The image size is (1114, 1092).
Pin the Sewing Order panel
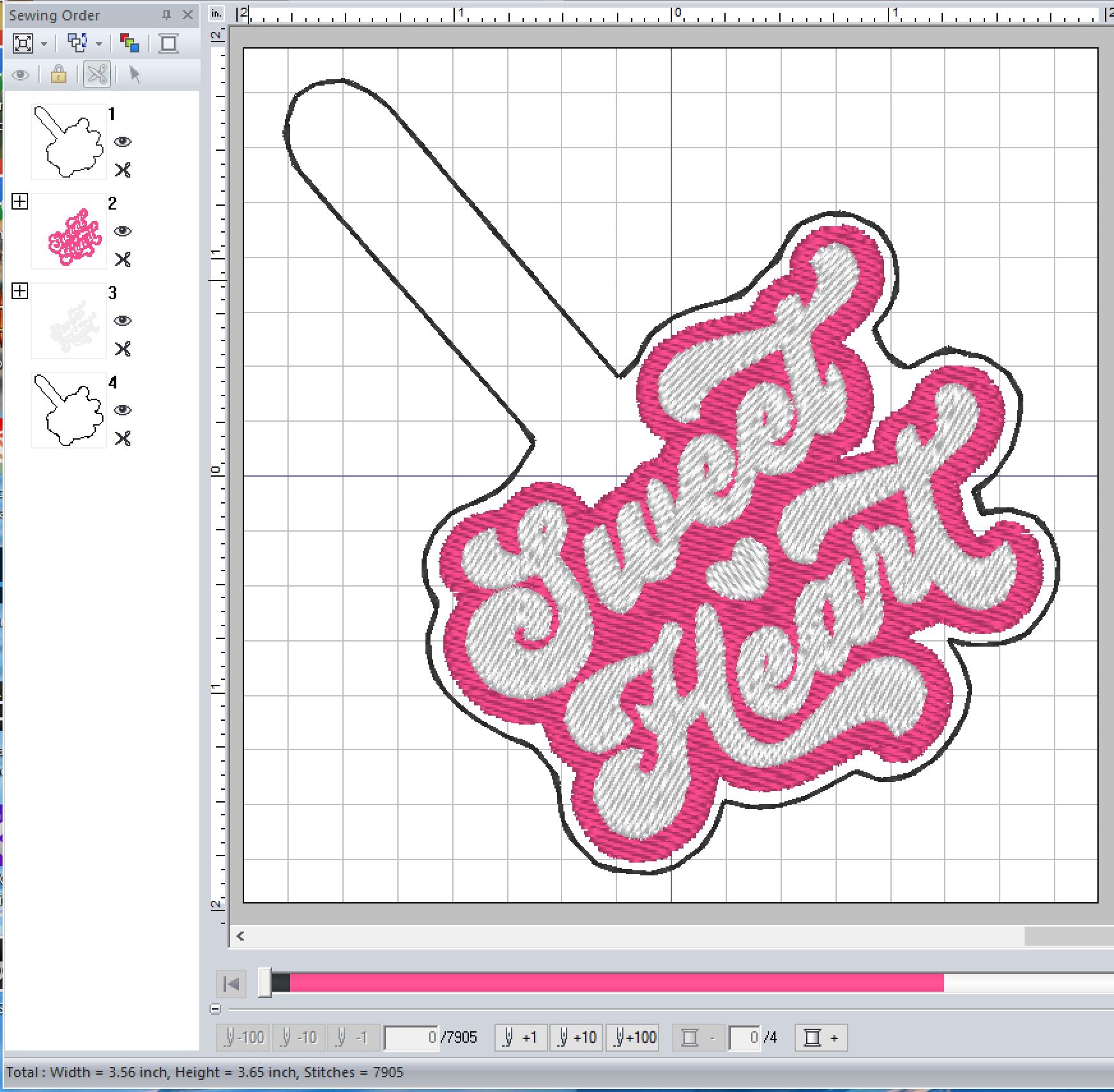click(167, 15)
